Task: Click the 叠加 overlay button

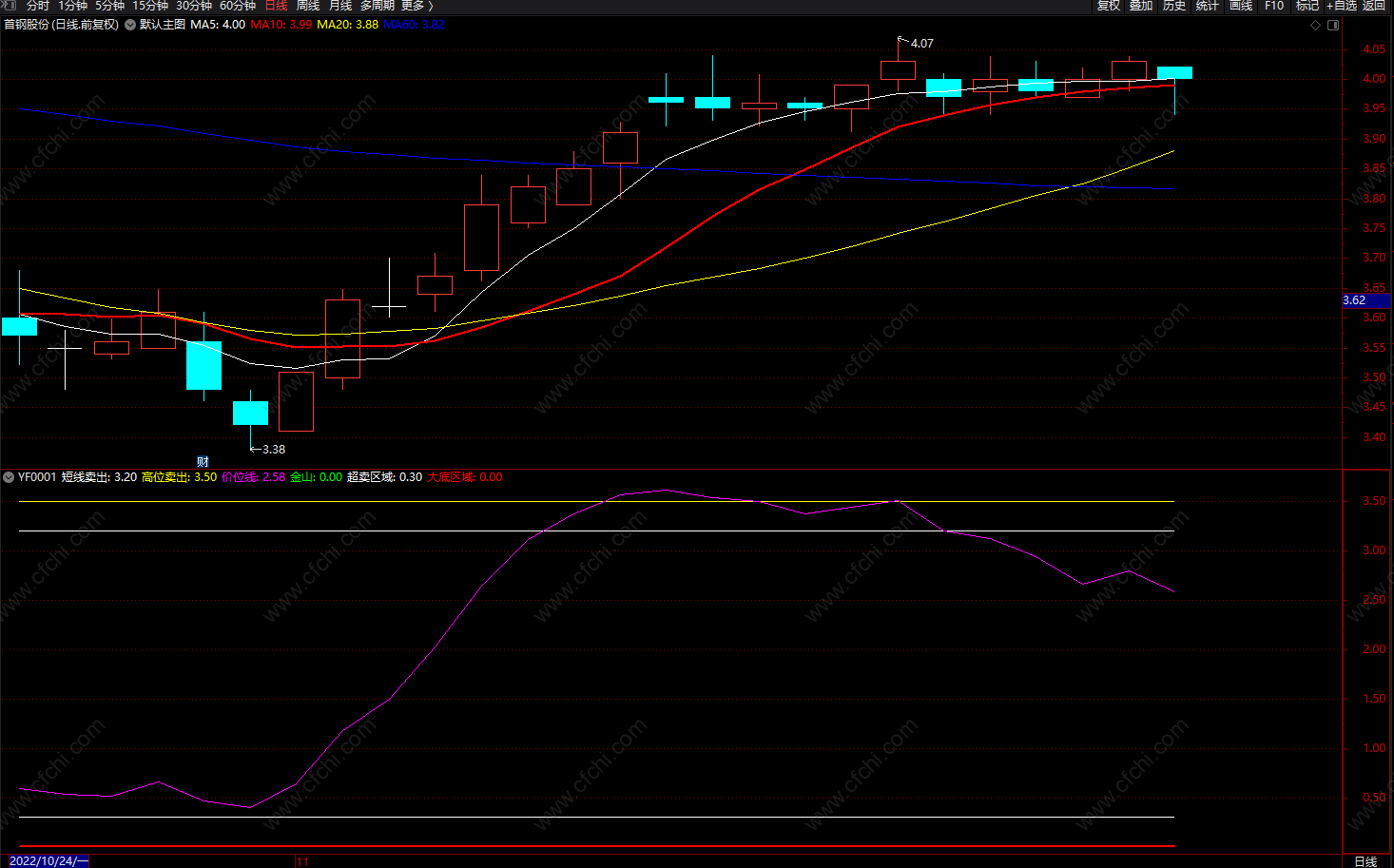Action: pyautogui.click(x=1141, y=6)
